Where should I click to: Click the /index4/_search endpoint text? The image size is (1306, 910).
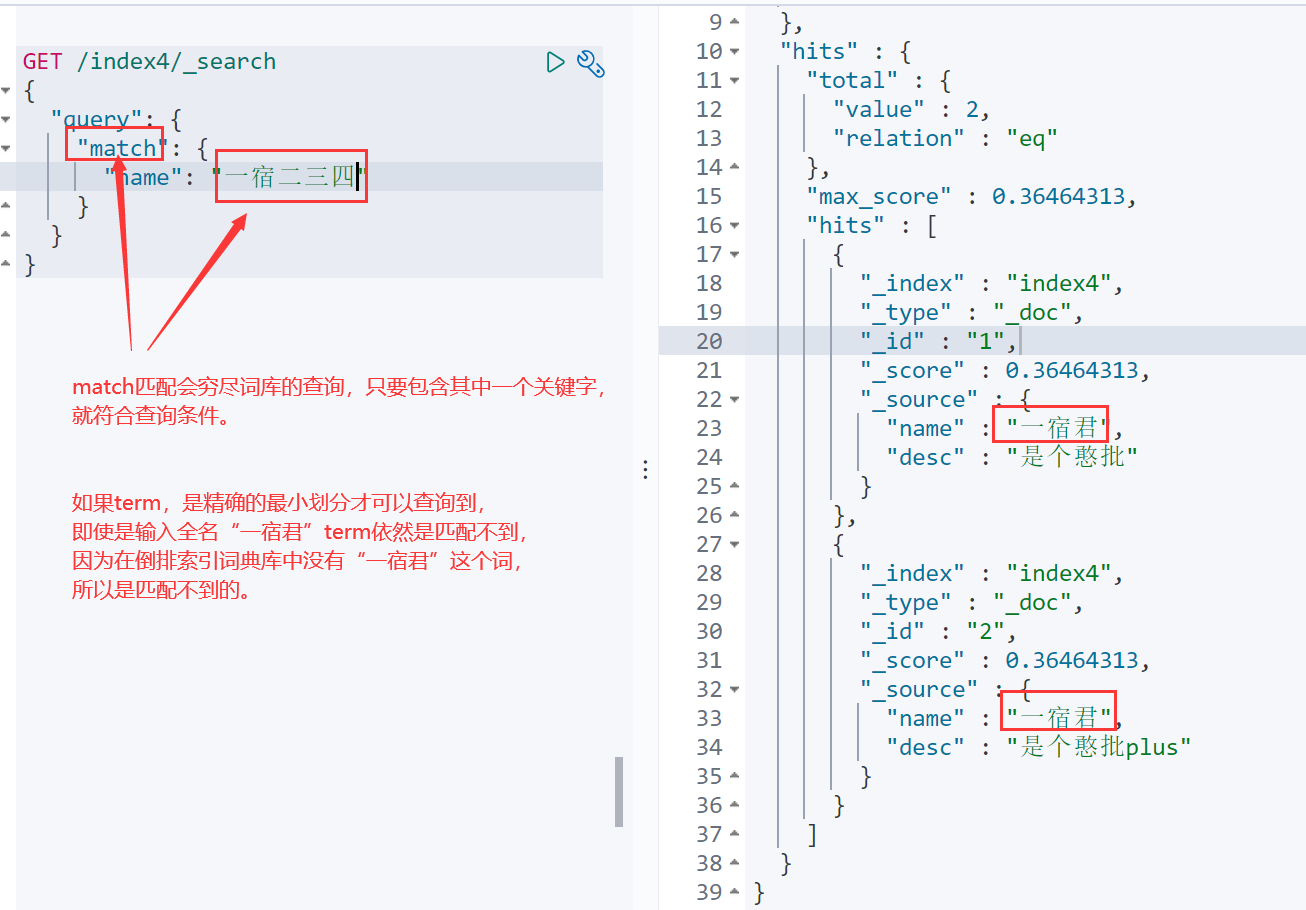point(176,62)
